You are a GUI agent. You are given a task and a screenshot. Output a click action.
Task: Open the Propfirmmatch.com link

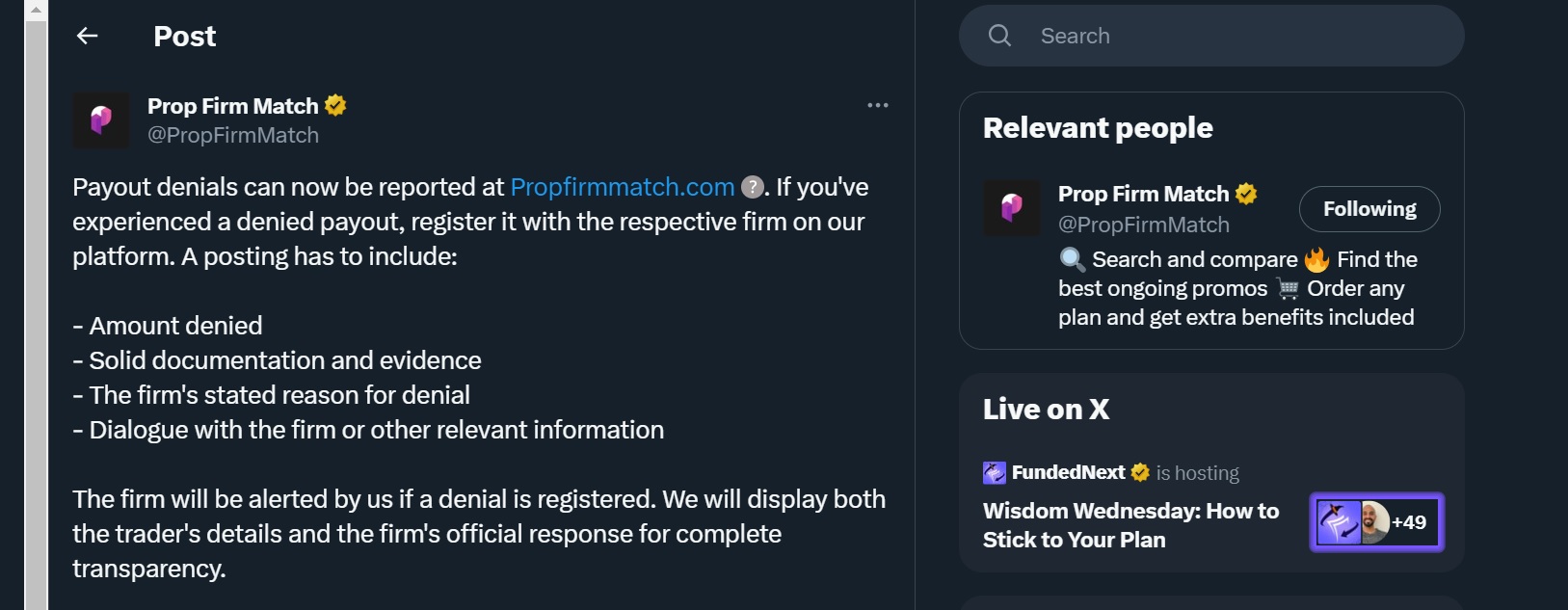click(622, 187)
